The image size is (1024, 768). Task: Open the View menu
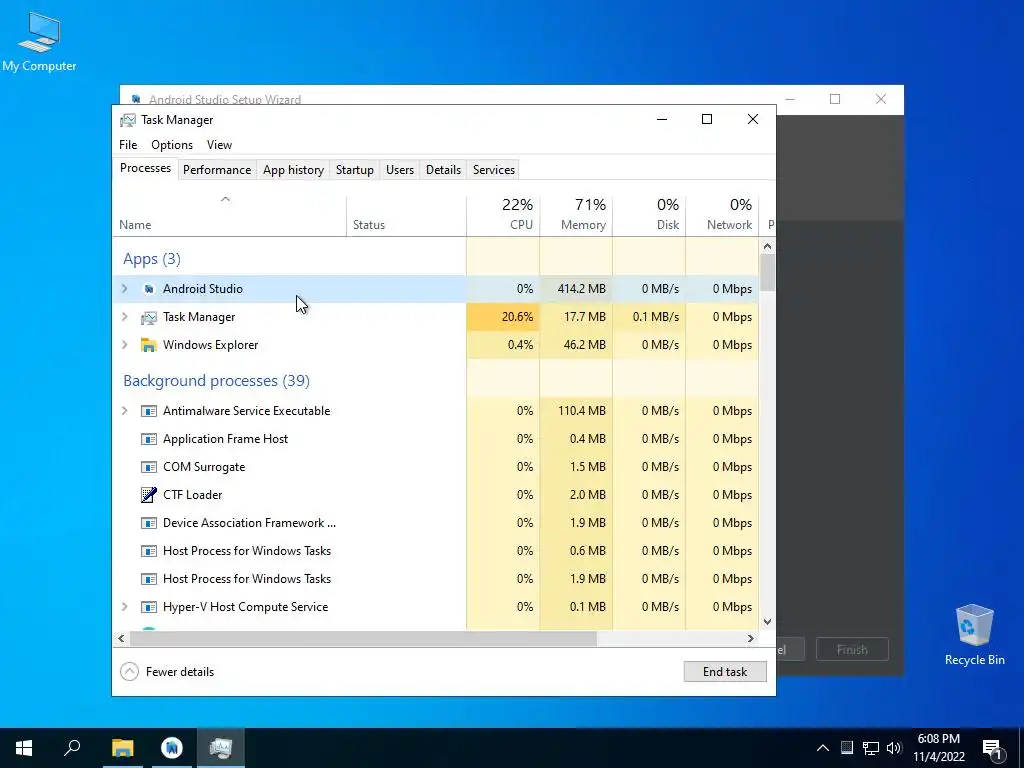(219, 145)
